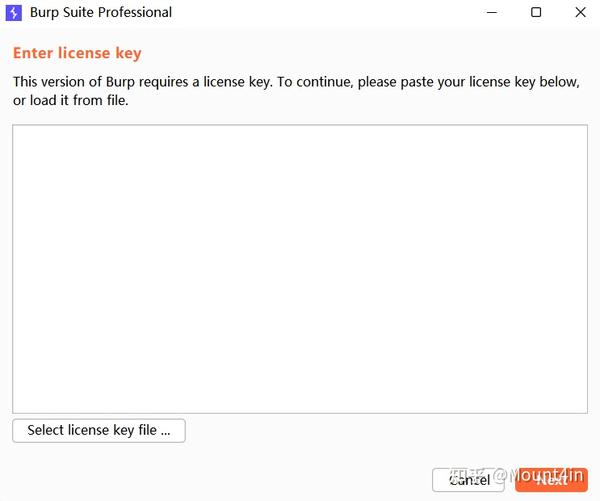This screenshot has height=501, width=600.
Task: Close the Burp Suite license dialog
Action: (x=581, y=13)
